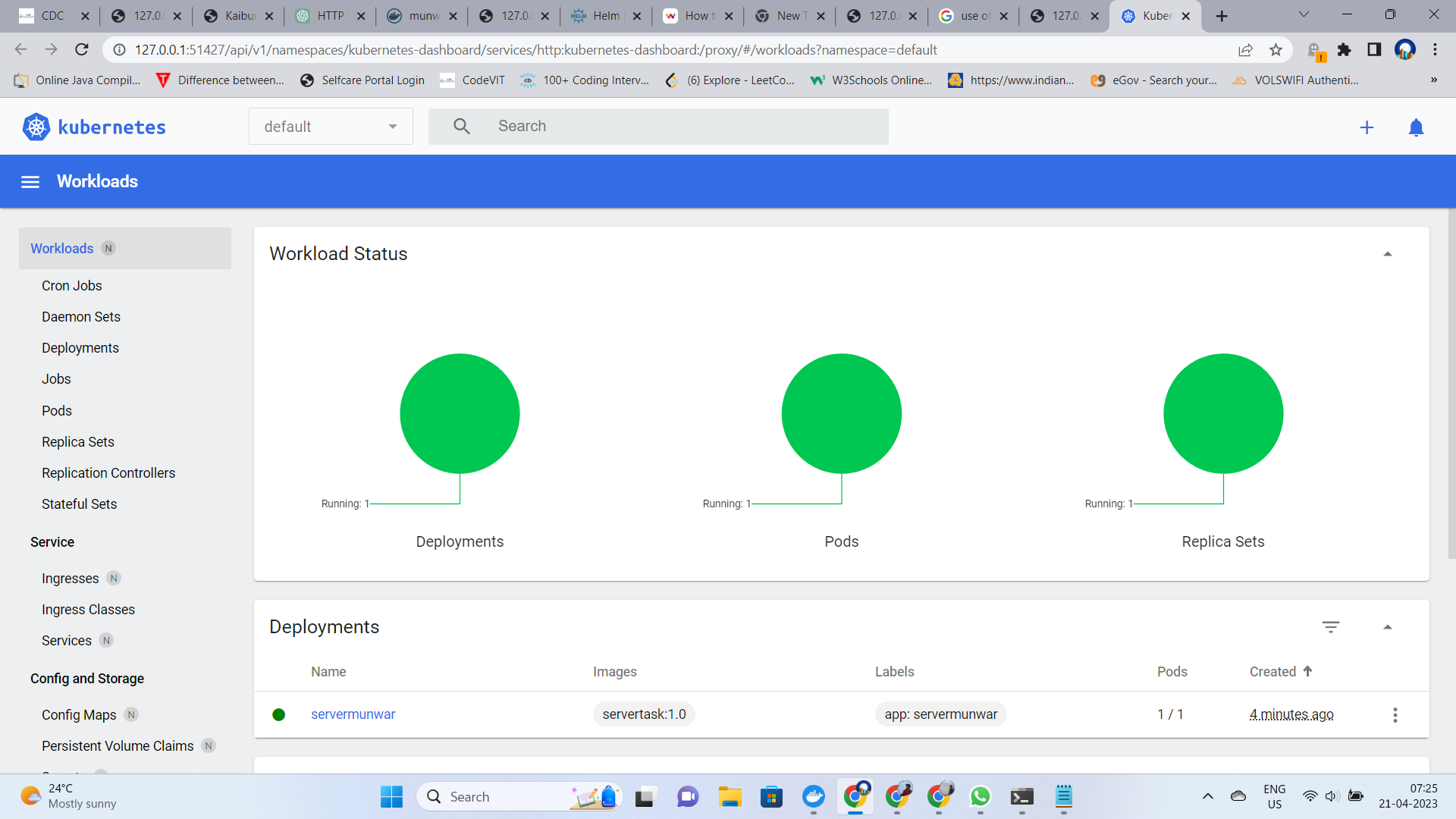The image size is (1456, 819).
Task: Collapse the Deployments panel
Action: 1389,627
